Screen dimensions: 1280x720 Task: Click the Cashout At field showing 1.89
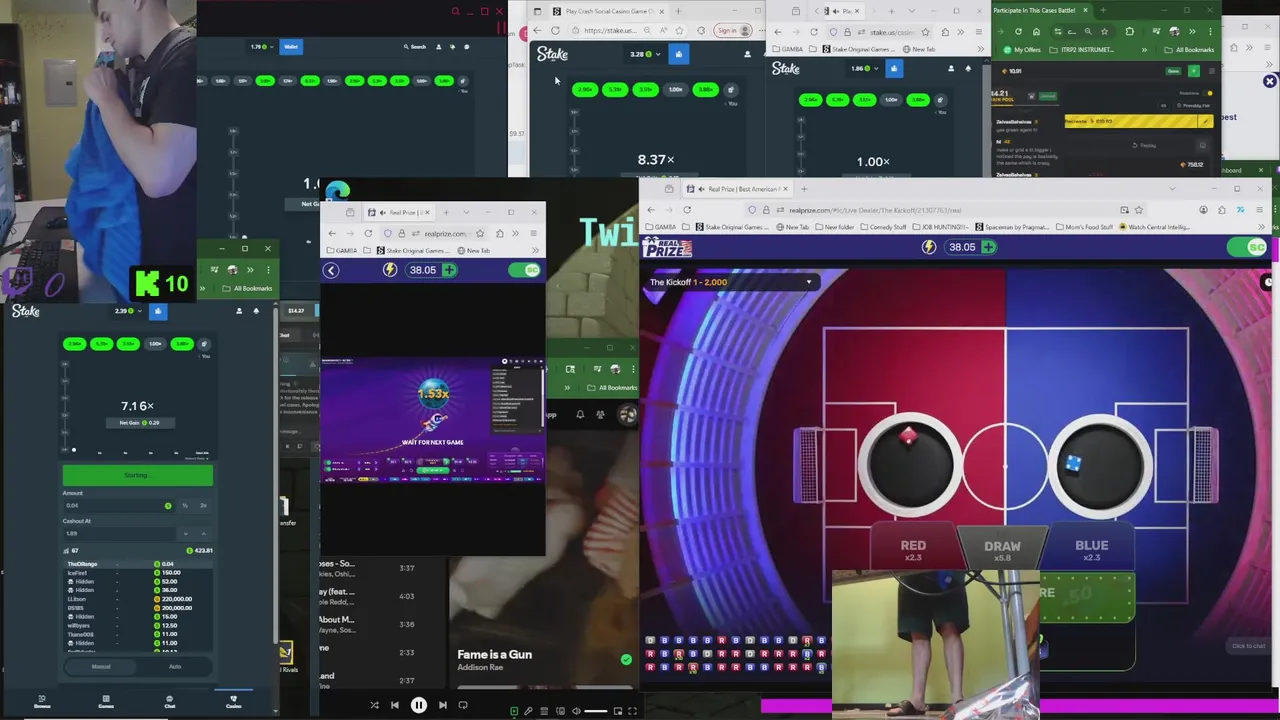point(119,533)
